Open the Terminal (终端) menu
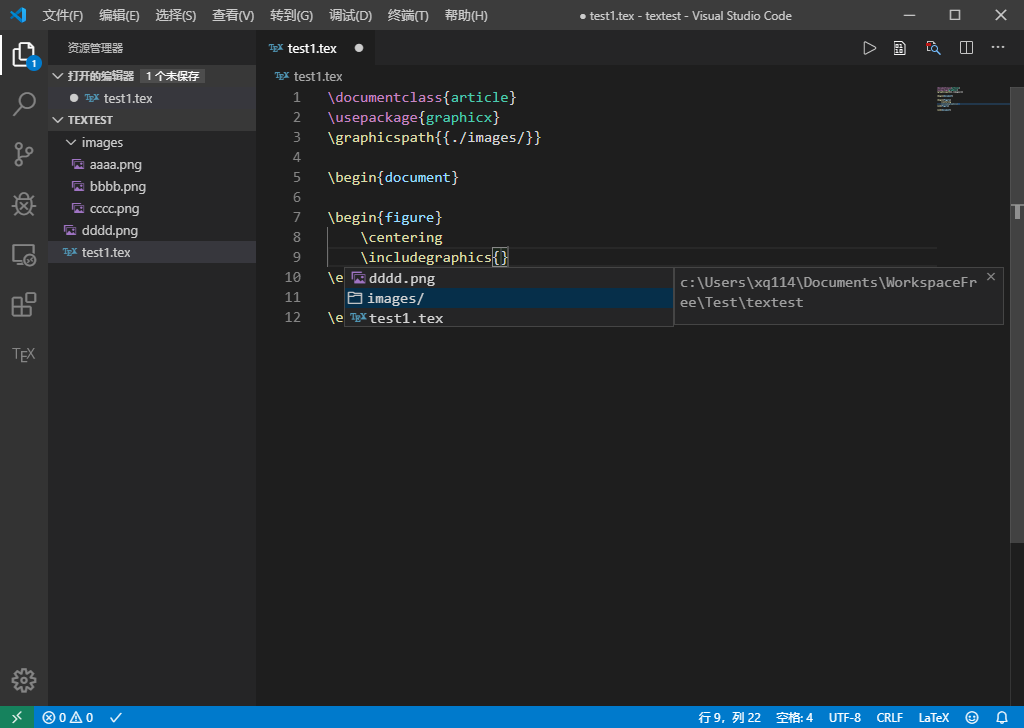Image resolution: width=1024 pixels, height=728 pixels. pyautogui.click(x=408, y=16)
